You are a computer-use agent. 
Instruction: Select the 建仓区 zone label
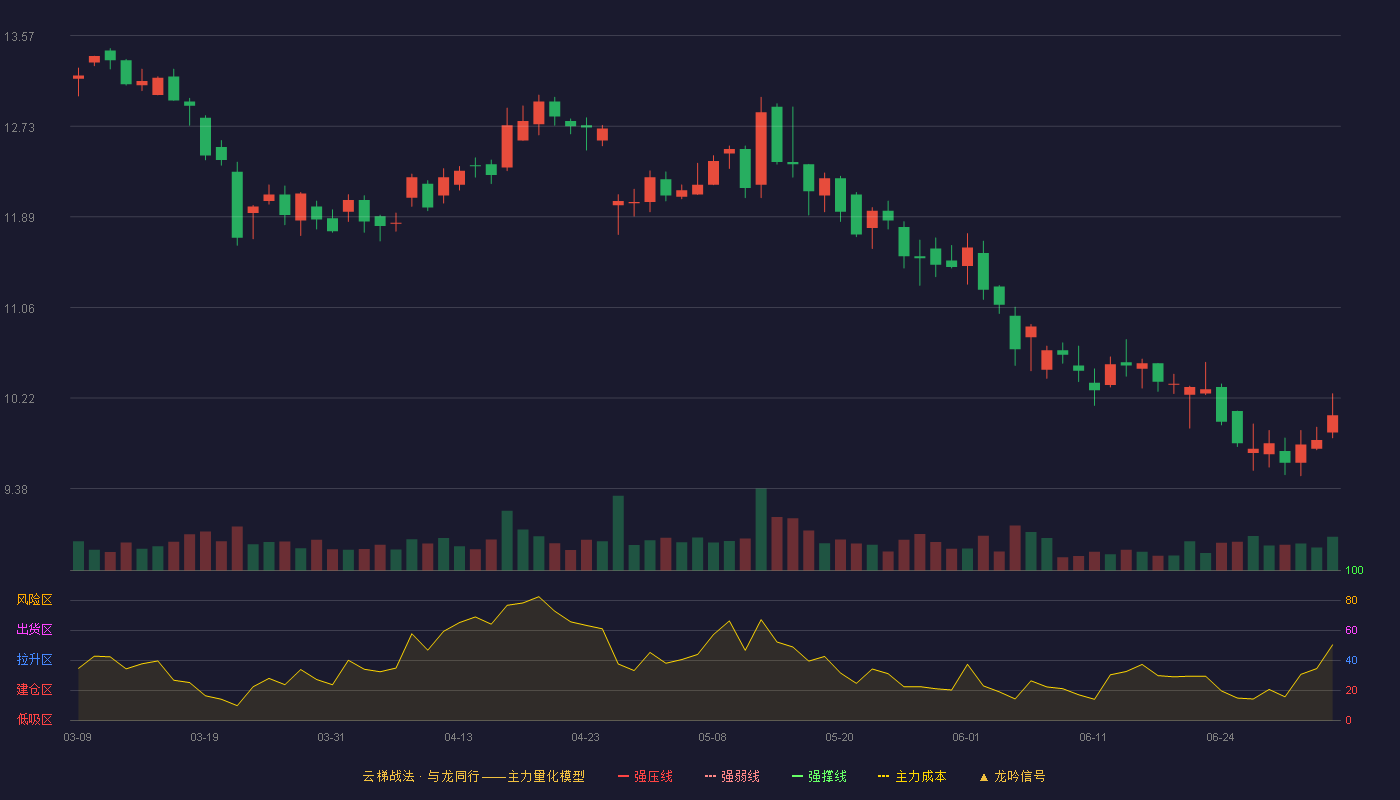coord(34,690)
